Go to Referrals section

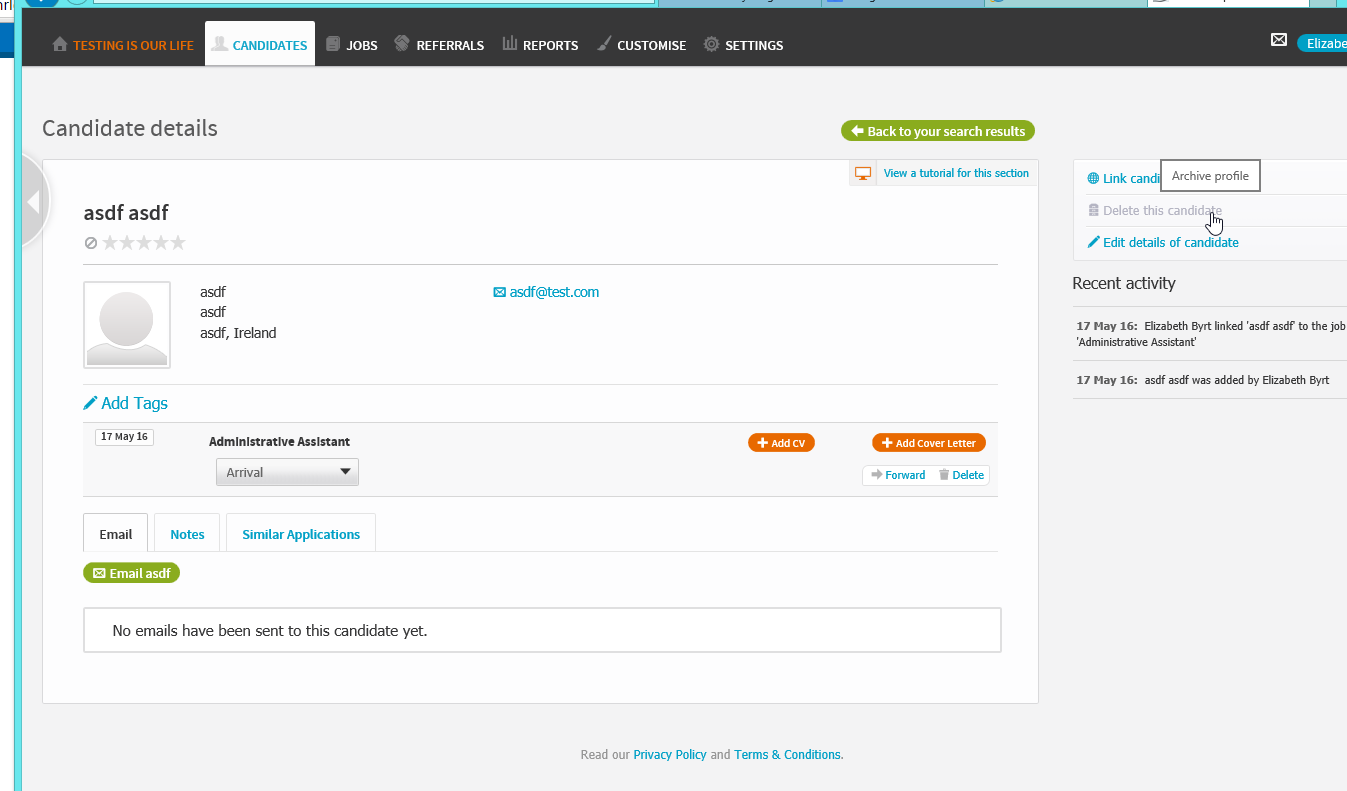click(x=439, y=45)
